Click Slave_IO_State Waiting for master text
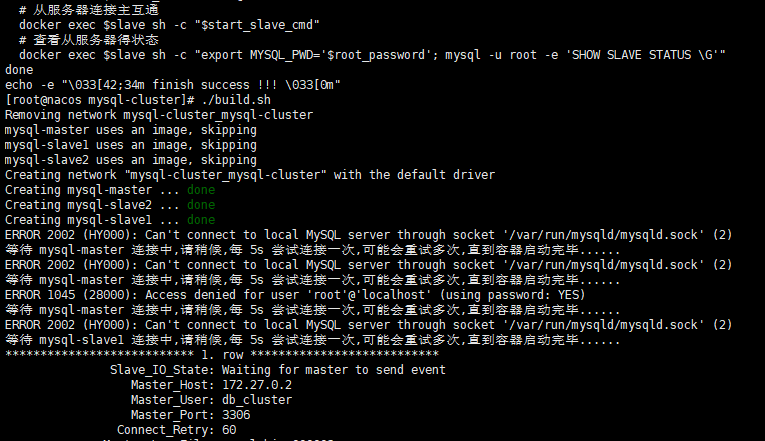This screenshot has width=765, height=441. click(278, 370)
